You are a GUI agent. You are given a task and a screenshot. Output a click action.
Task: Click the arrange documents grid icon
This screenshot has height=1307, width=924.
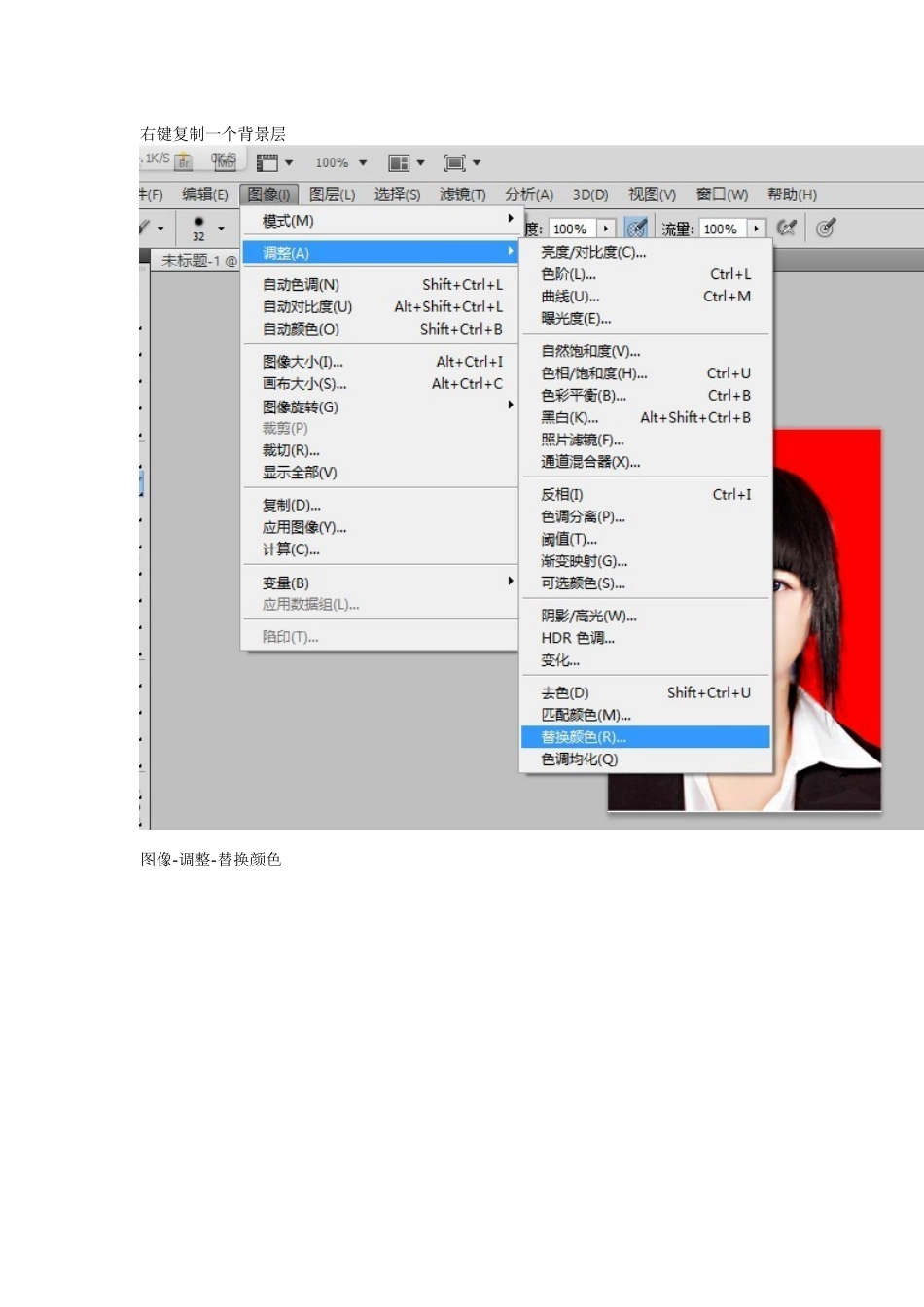399,162
